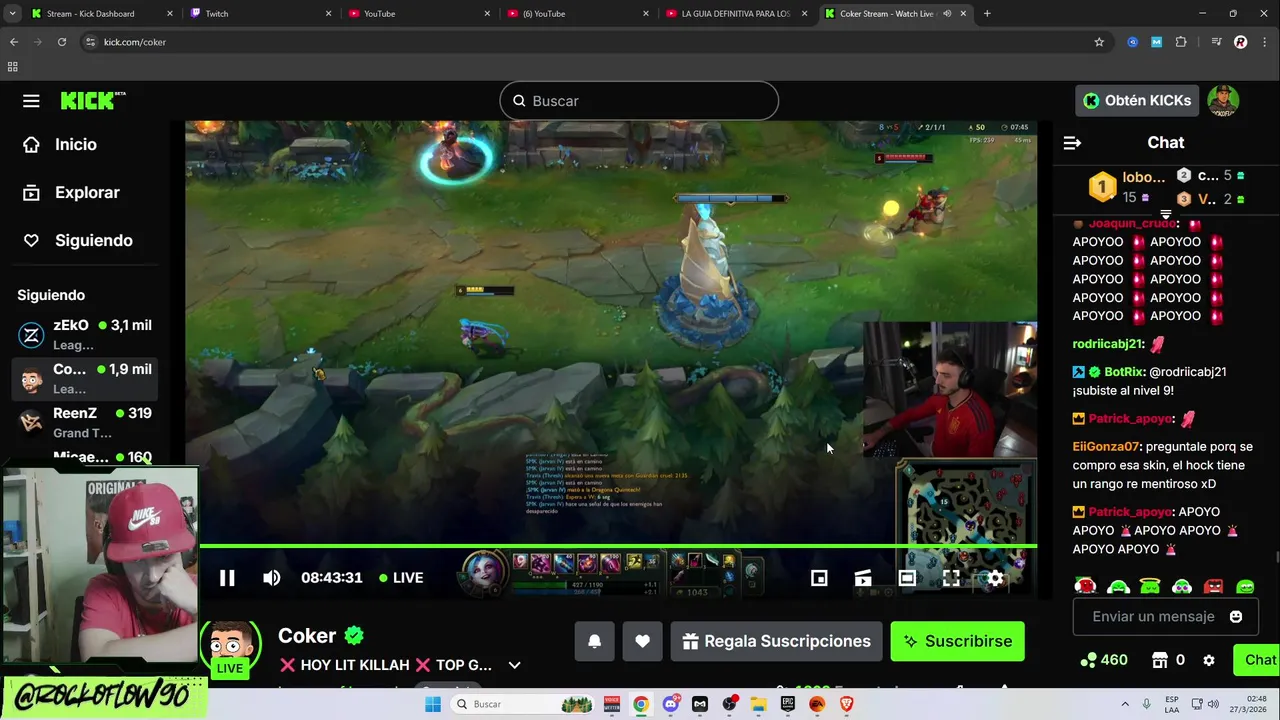Viewport: 1280px width, 720px height.
Task: Open Explorar in sidebar
Action: [x=71, y=193]
